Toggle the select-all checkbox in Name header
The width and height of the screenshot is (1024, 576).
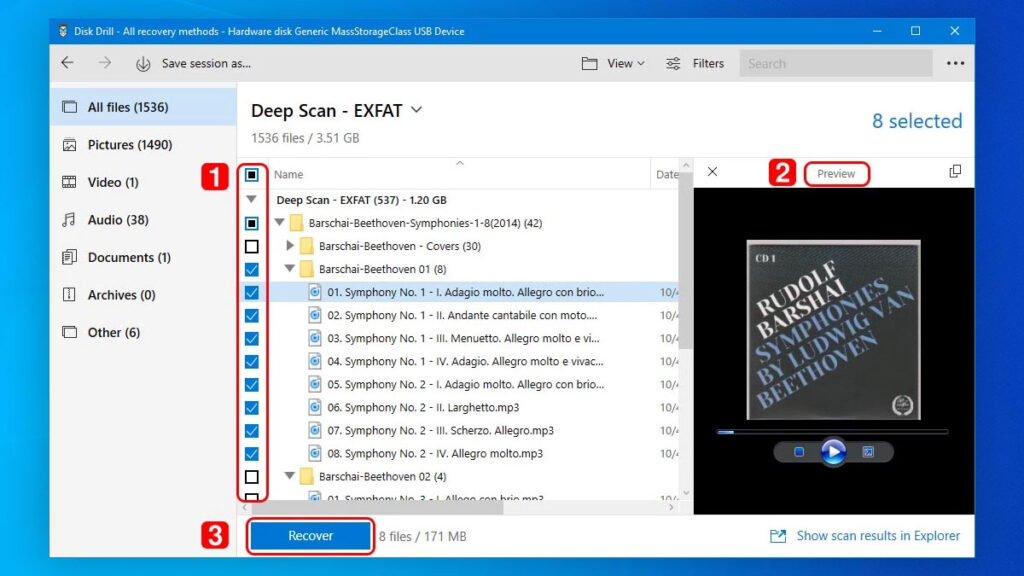click(x=251, y=175)
